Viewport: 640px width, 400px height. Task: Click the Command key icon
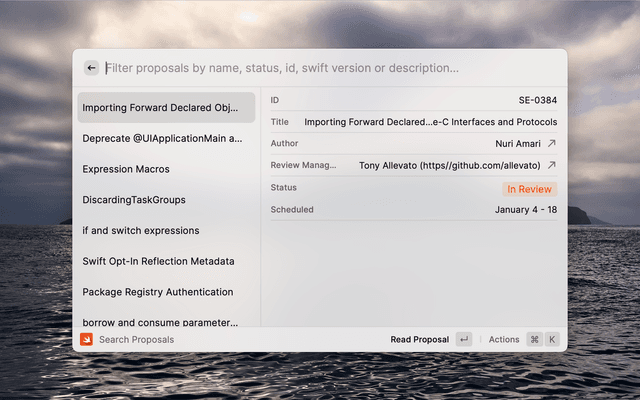pyautogui.click(x=534, y=339)
